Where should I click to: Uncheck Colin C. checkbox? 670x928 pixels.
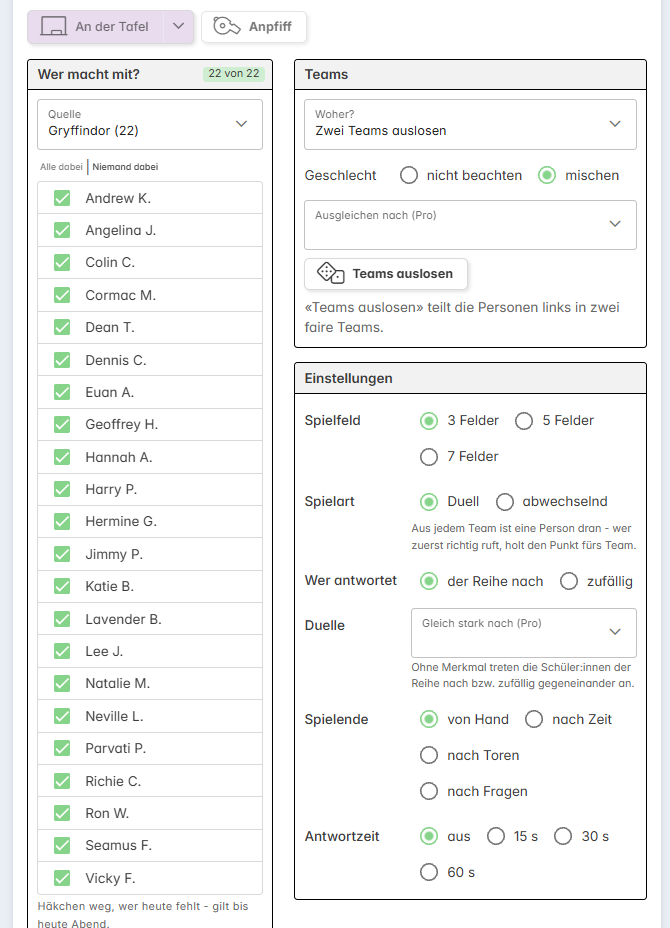pos(62,262)
